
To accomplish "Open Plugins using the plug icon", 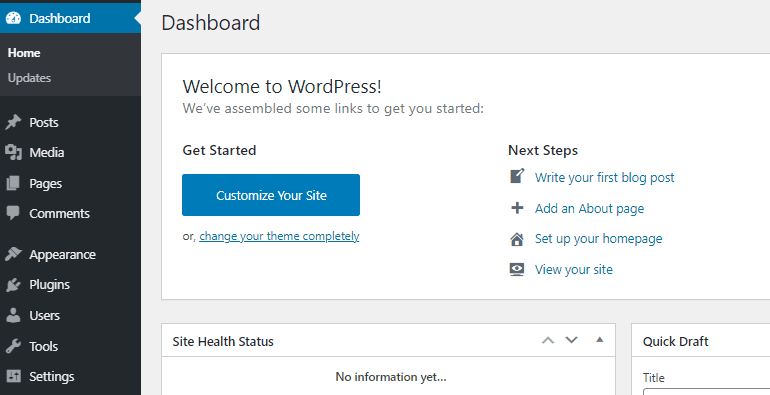I will [x=13, y=284].
